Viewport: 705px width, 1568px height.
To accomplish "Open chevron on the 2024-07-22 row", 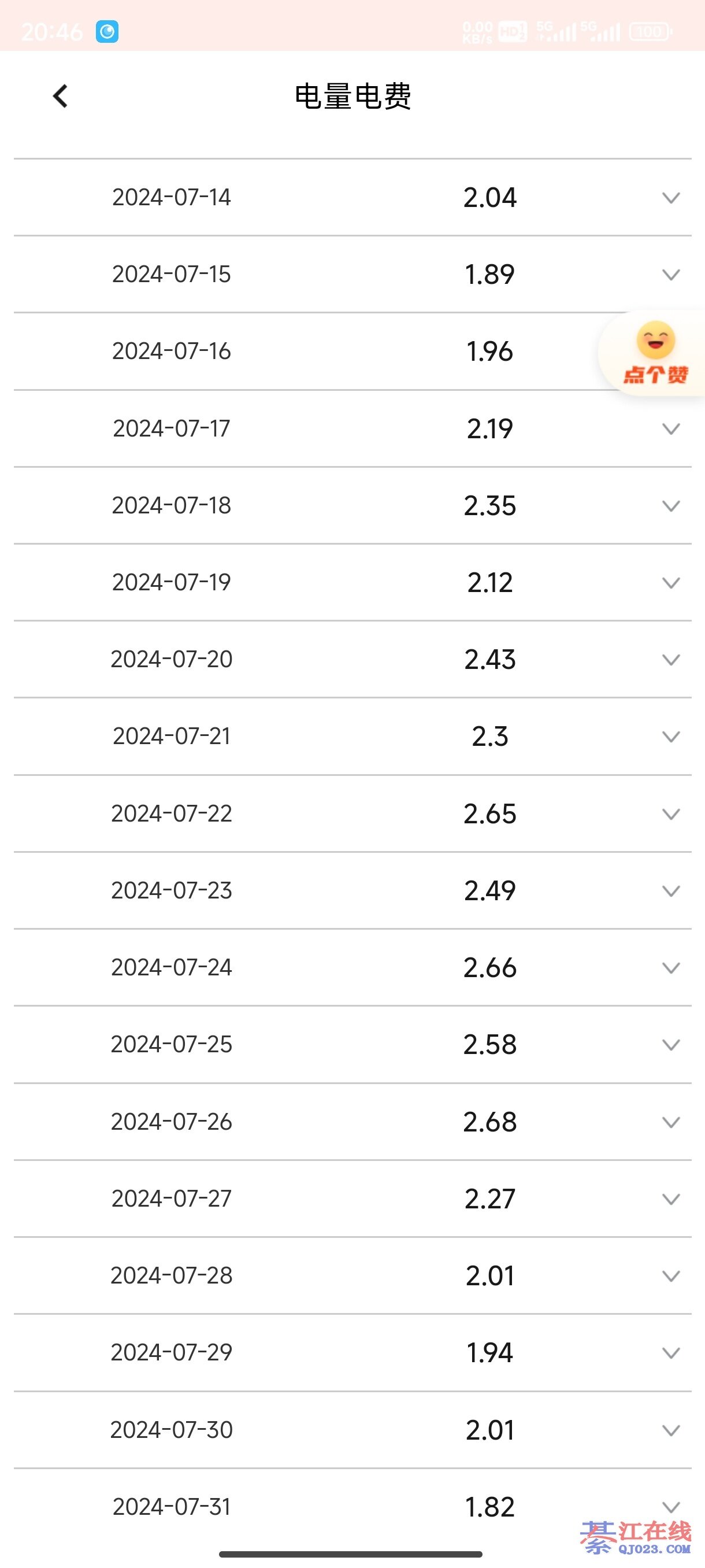I will 670,814.
